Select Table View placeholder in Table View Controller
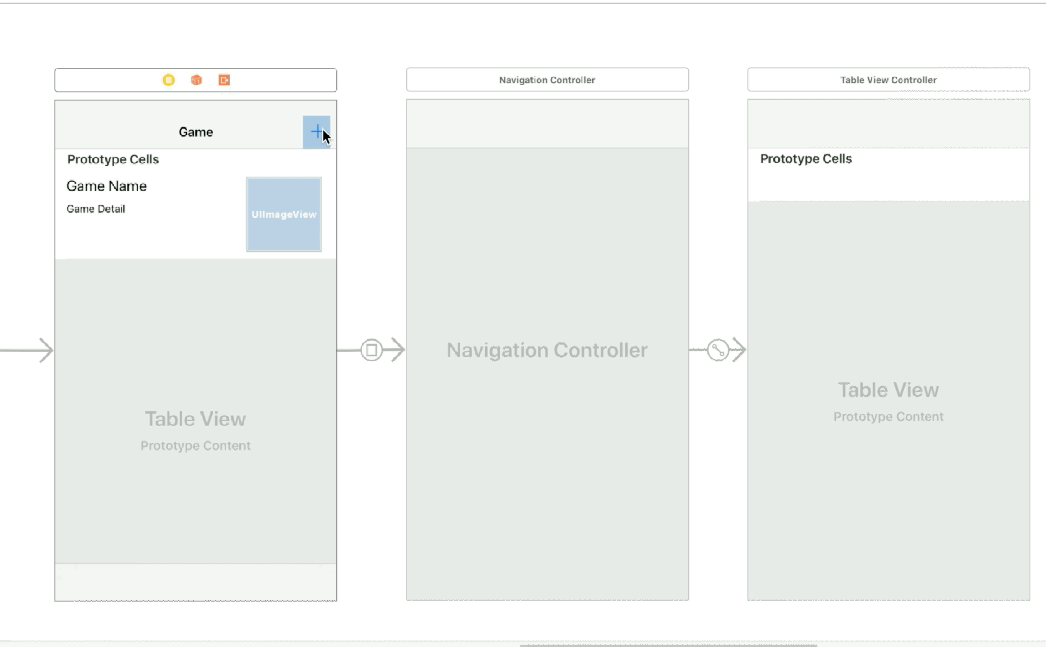Image resolution: width=1046 pixels, height=647 pixels. tap(888, 390)
